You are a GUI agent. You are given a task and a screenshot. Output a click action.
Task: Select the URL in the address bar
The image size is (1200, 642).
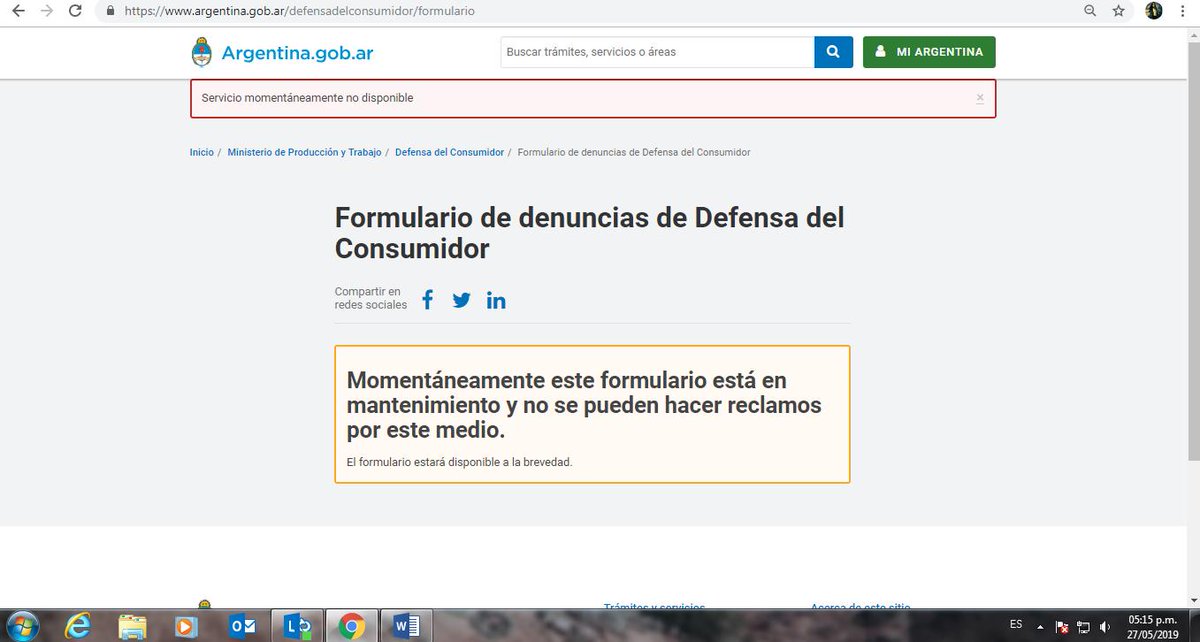coord(299,11)
